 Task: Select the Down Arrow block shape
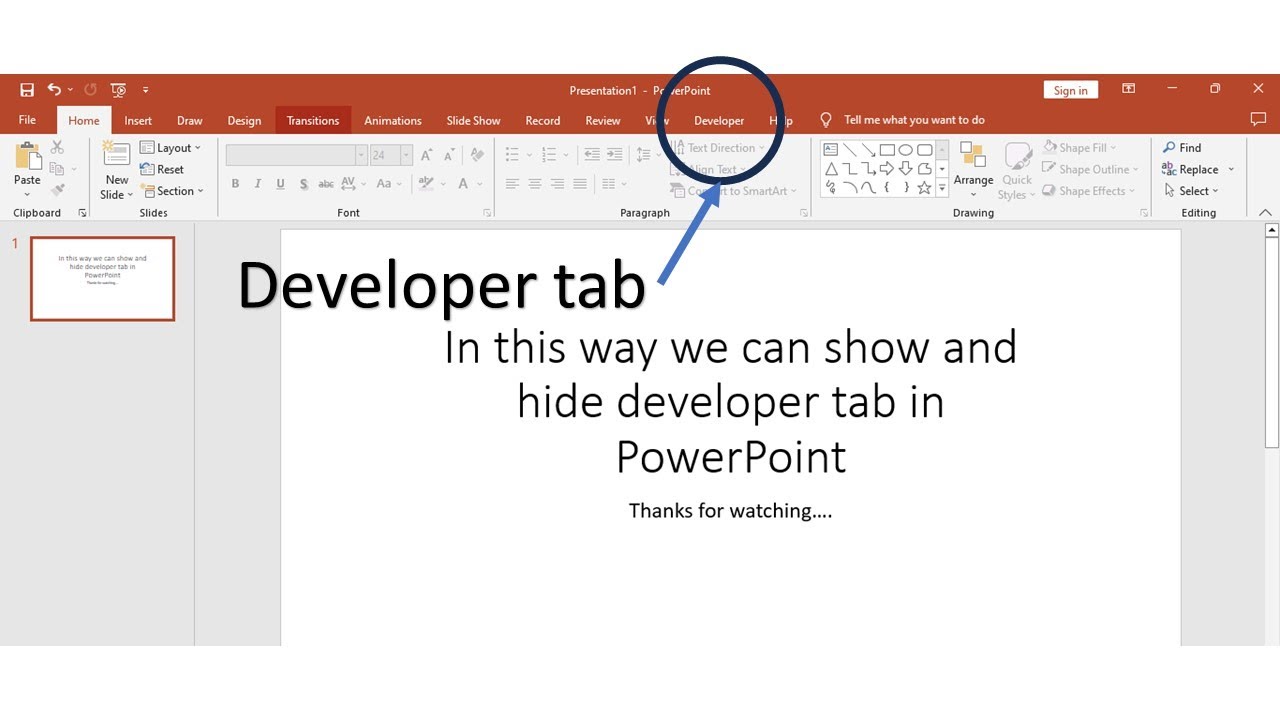point(906,169)
